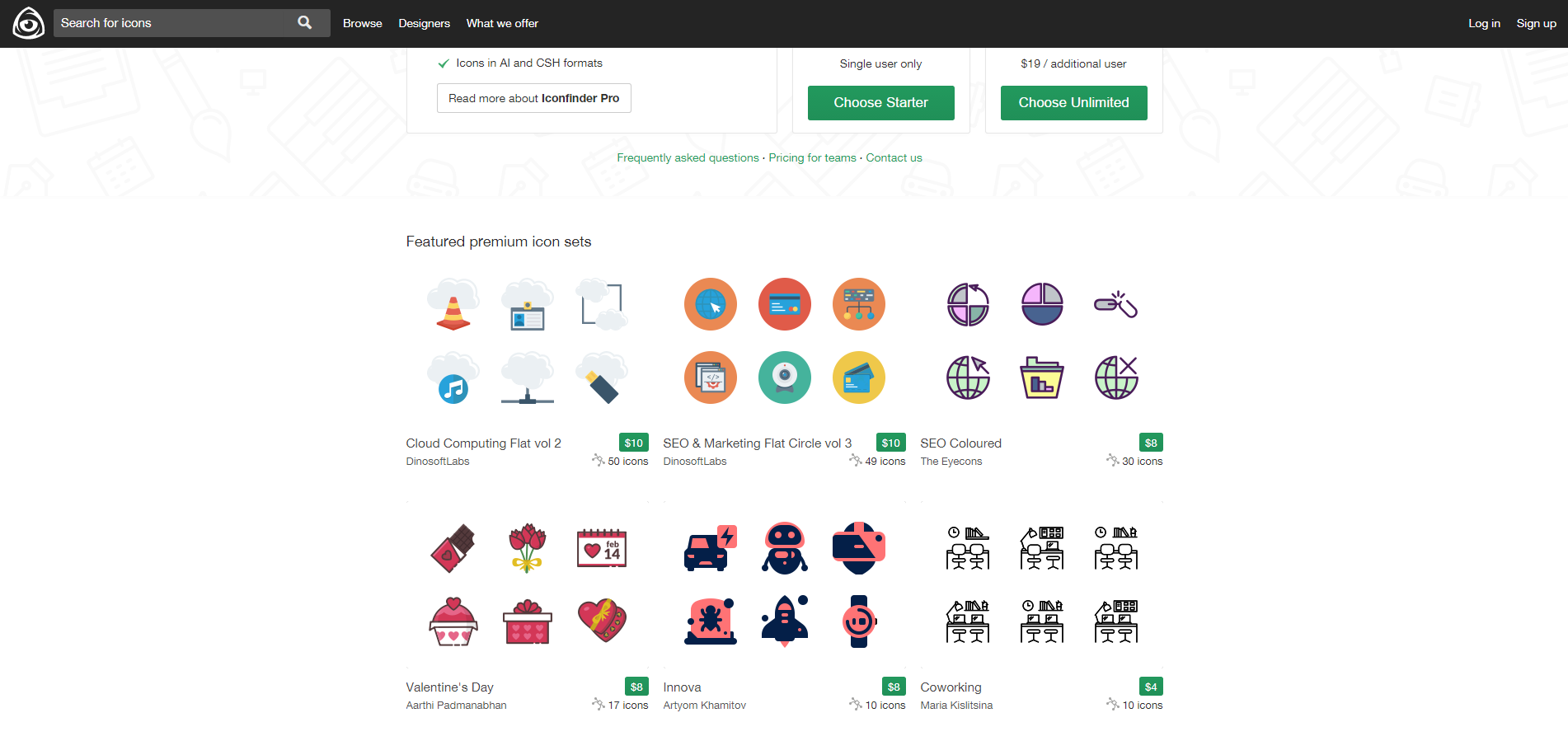This screenshot has height=741, width=1568.
Task: Open Pricing for teams link
Action: coord(812,157)
